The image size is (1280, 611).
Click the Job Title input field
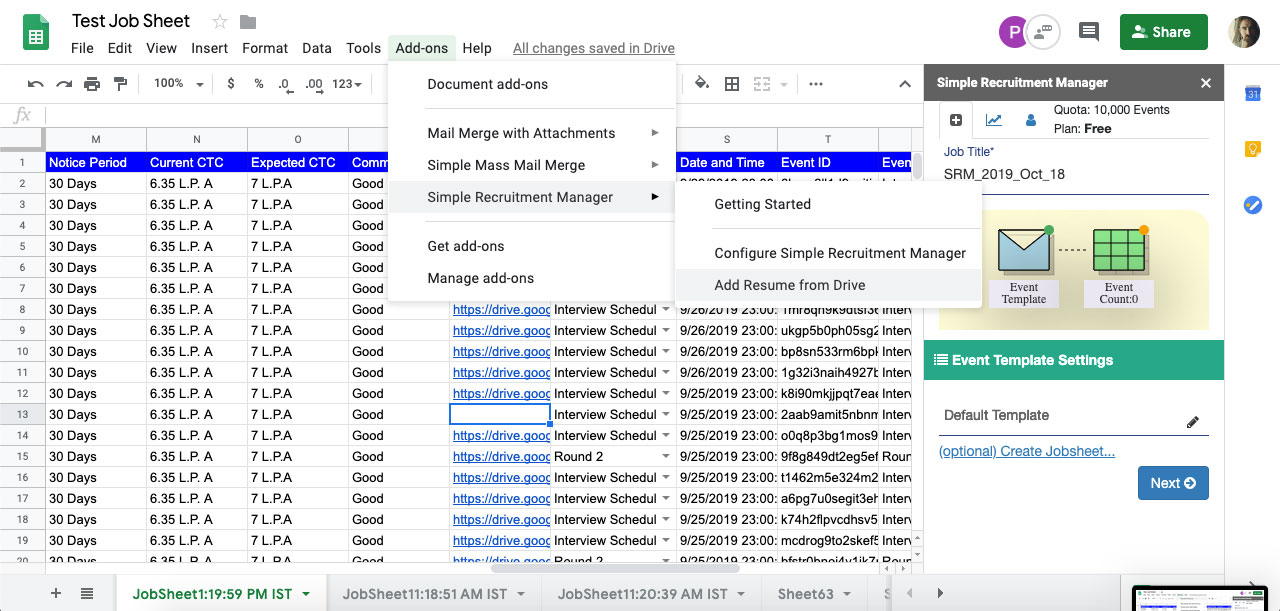click(1076, 174)
